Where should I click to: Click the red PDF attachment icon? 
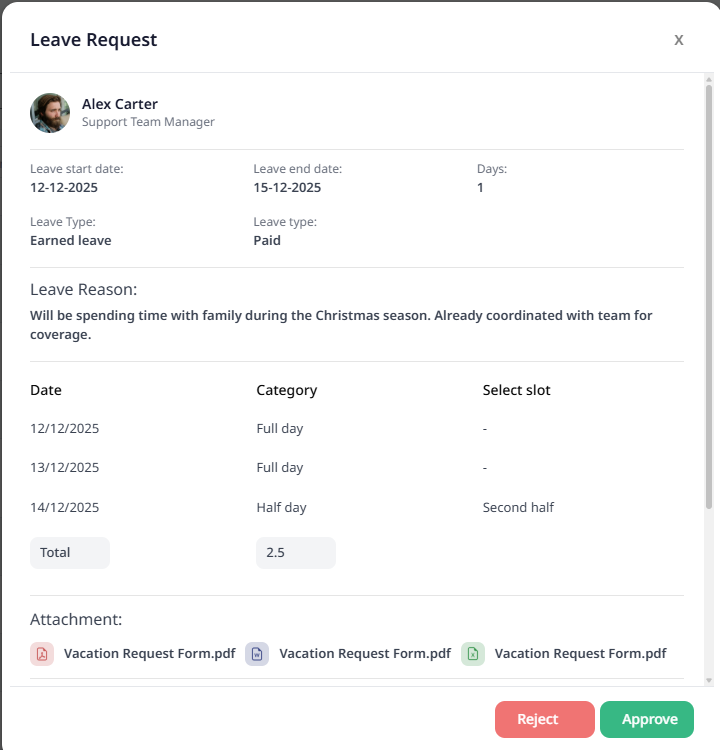pyautogui.click(x=42, y=654)
